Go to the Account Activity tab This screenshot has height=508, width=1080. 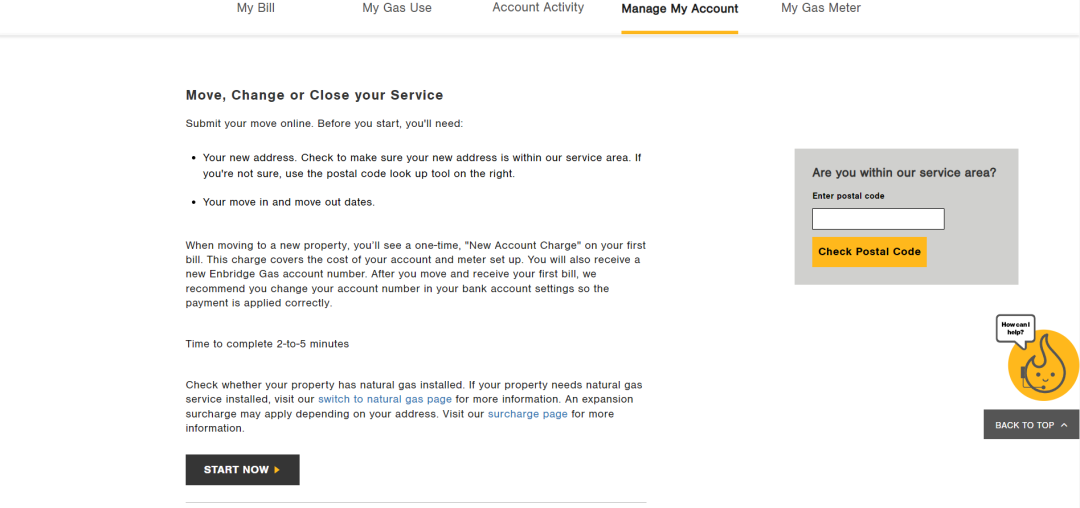(538, 8)
